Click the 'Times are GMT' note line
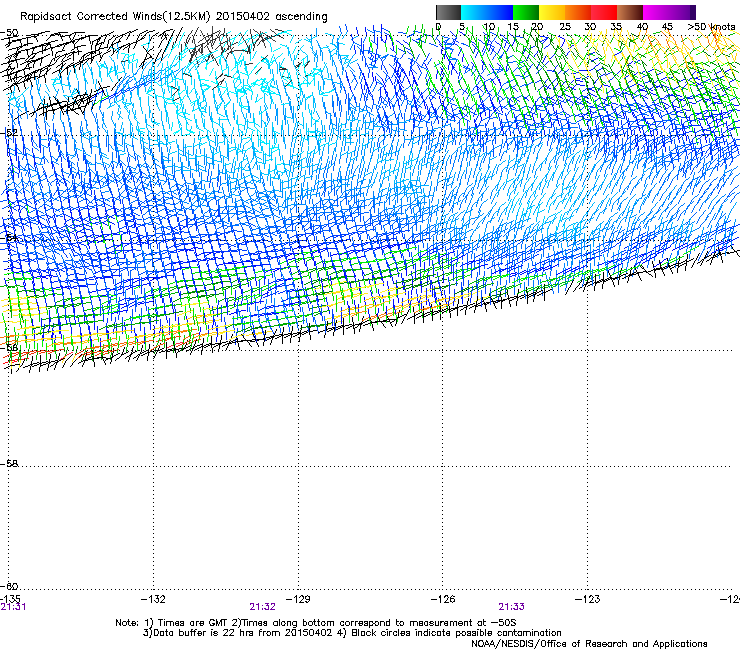 316,623
